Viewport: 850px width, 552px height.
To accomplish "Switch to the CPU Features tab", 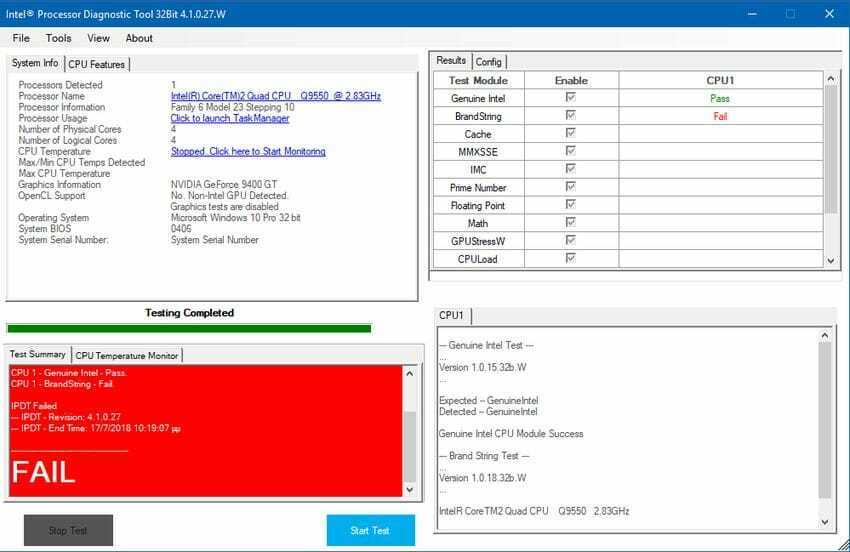I will point(96,64).
